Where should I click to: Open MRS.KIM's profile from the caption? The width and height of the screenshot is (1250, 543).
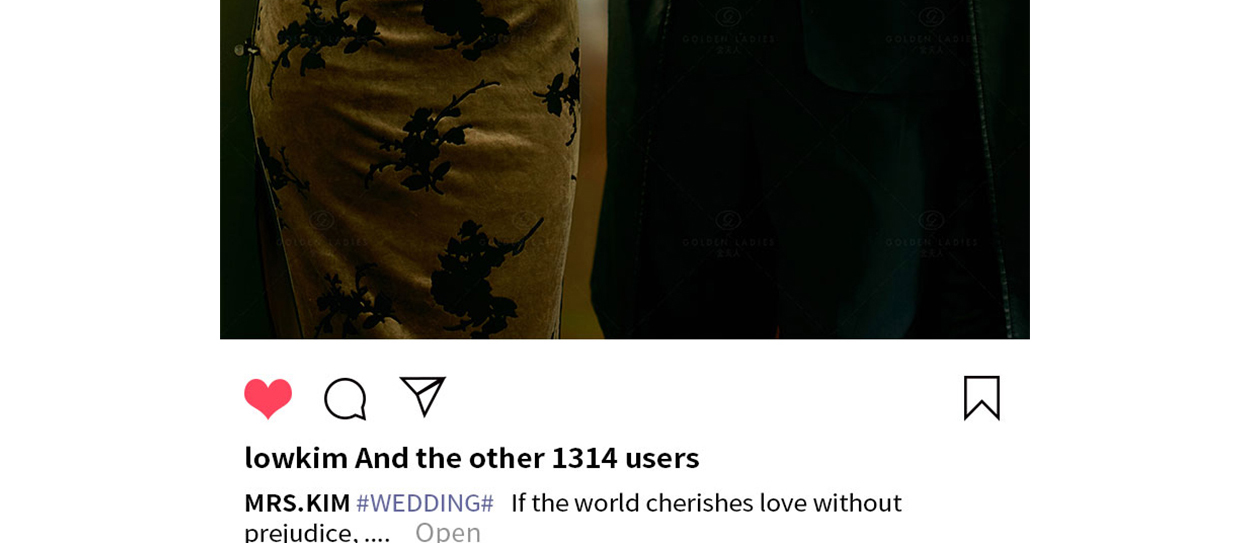(297, 502)
